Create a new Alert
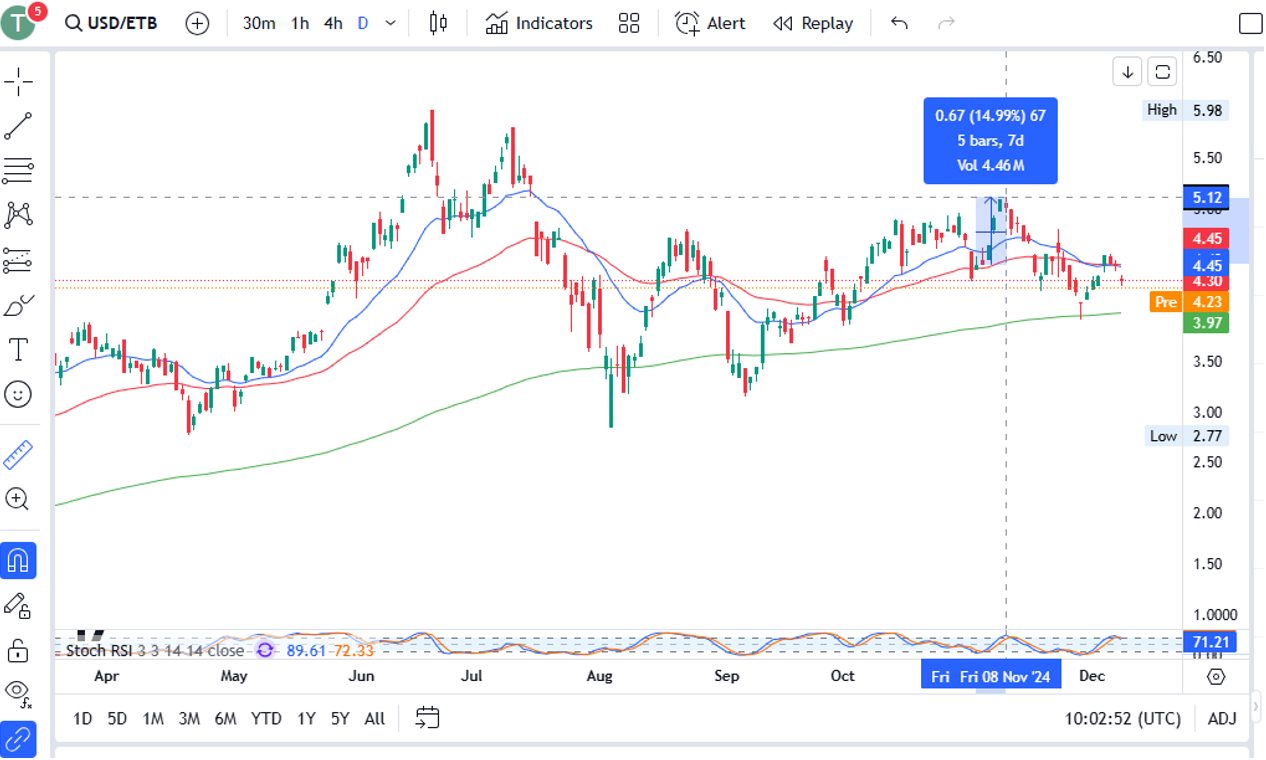This screenshot has width=1266, height=760. (710, 23)
